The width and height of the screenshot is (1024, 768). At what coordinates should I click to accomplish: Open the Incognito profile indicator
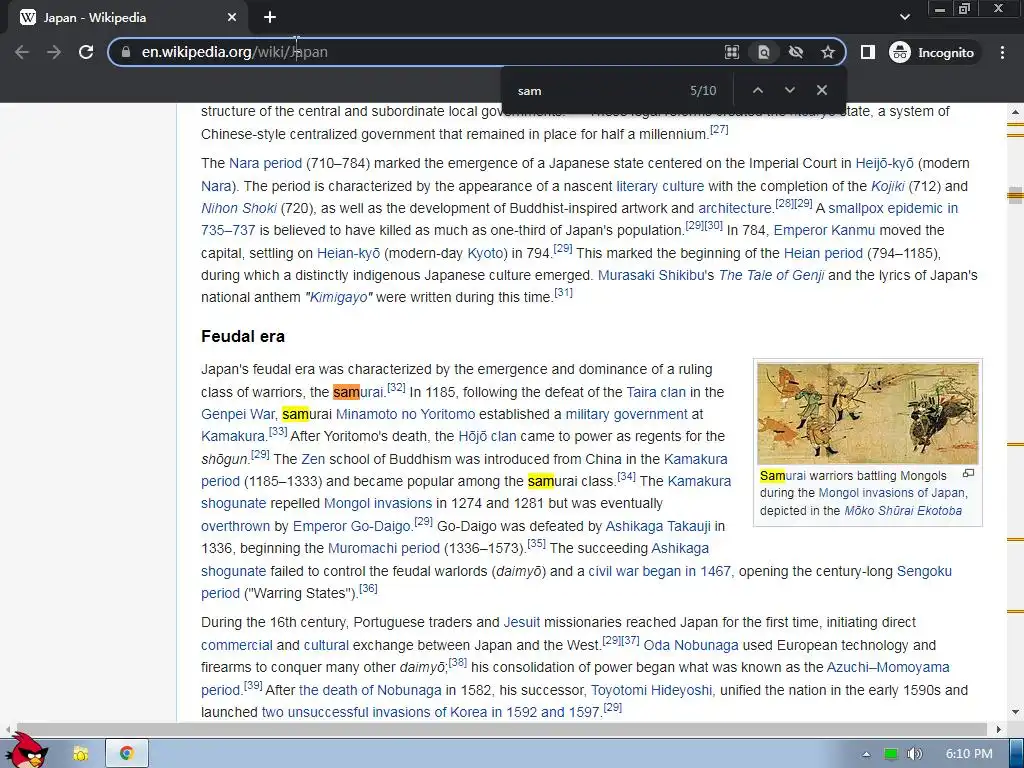click(x=932, y=52)
